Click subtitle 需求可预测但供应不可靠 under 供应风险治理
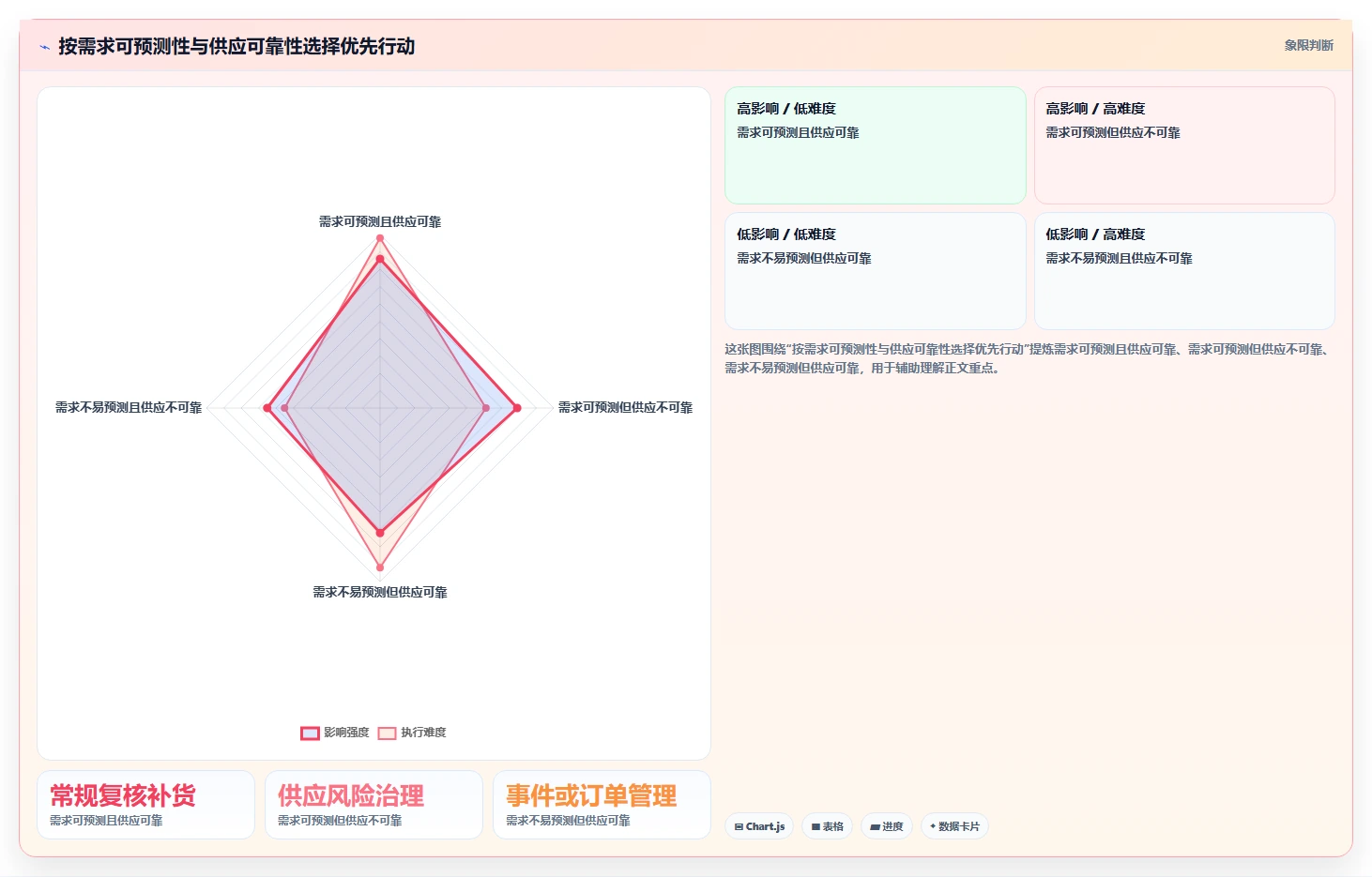 (x=340, y=821)
